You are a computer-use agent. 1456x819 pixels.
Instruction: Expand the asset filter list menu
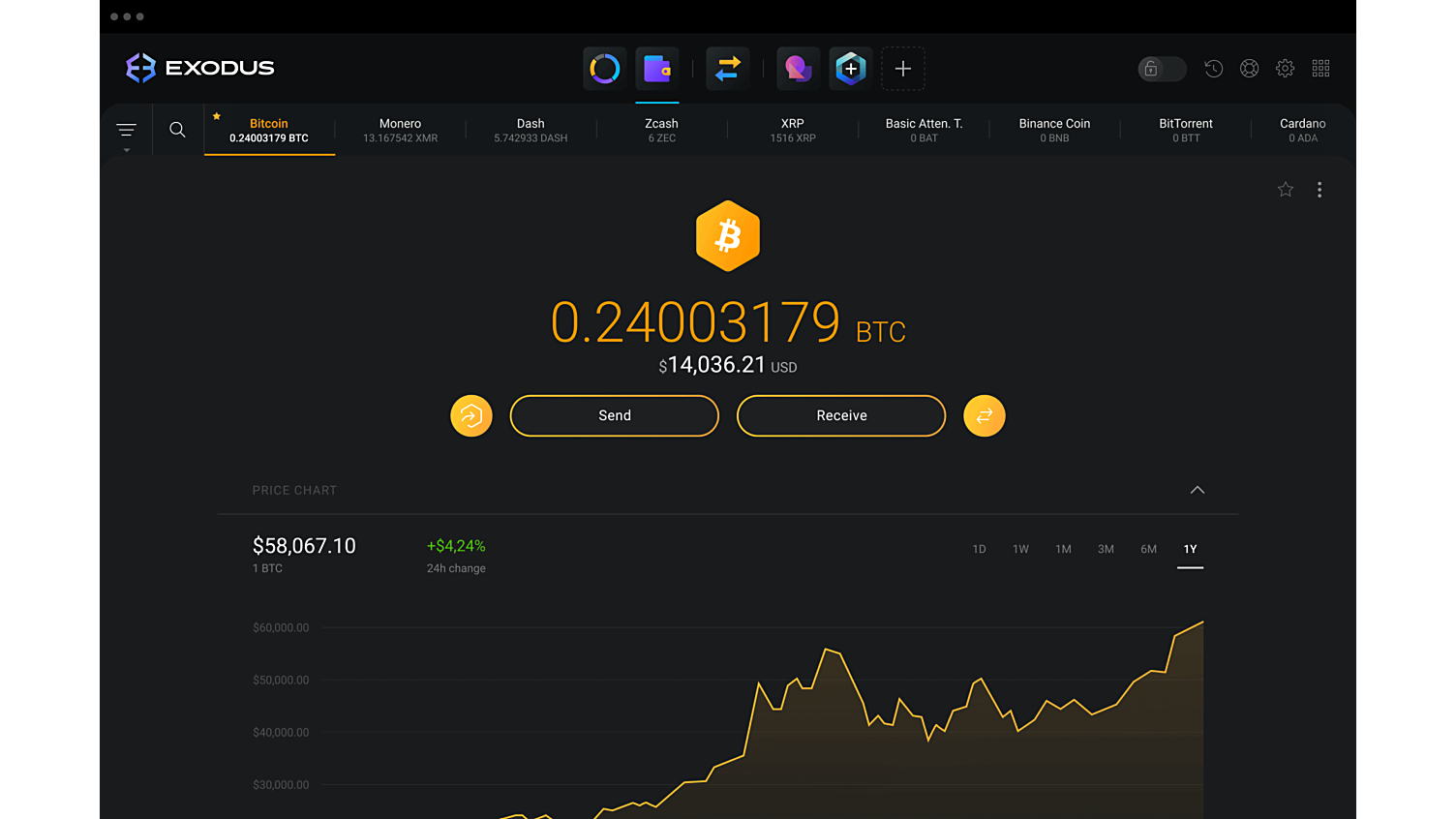pos(126,131)
